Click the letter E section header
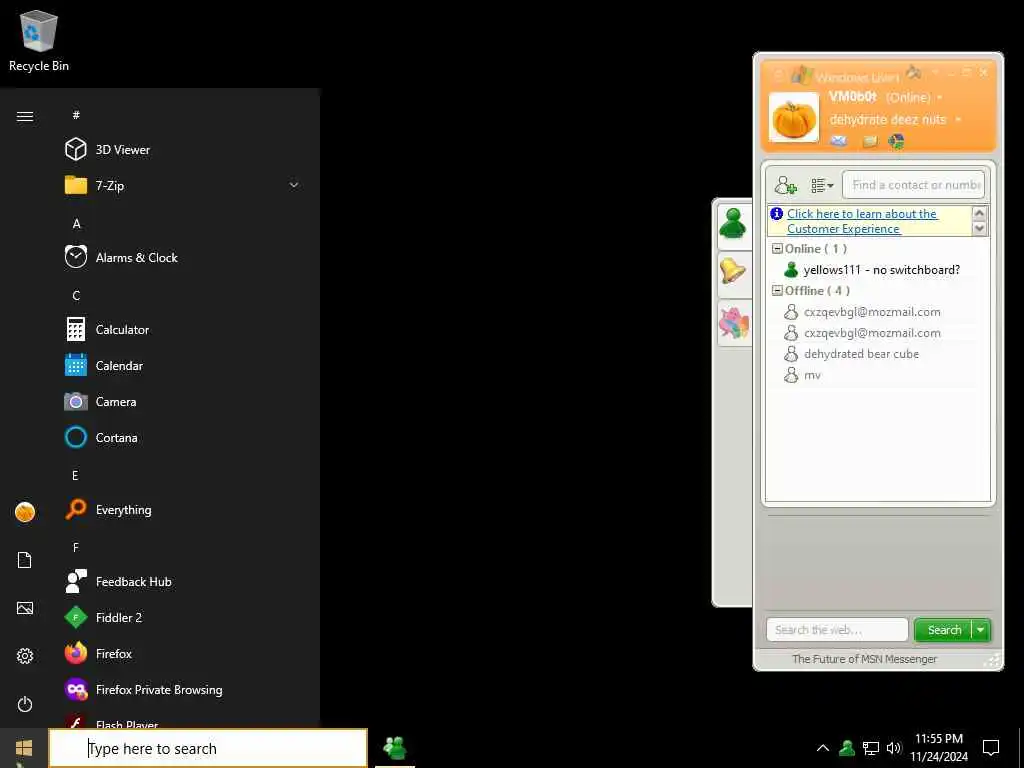The height and width of the screenshot is (768, 1024). click(x=75, y=475)
